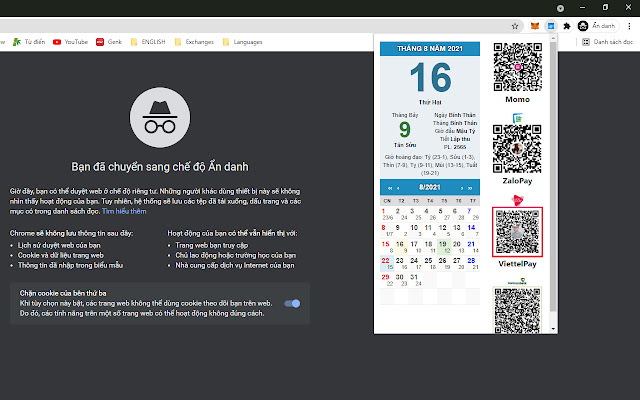Select day 28 in the calendar grid
This screenshot has width=640, height=400.
pos(473,263)
